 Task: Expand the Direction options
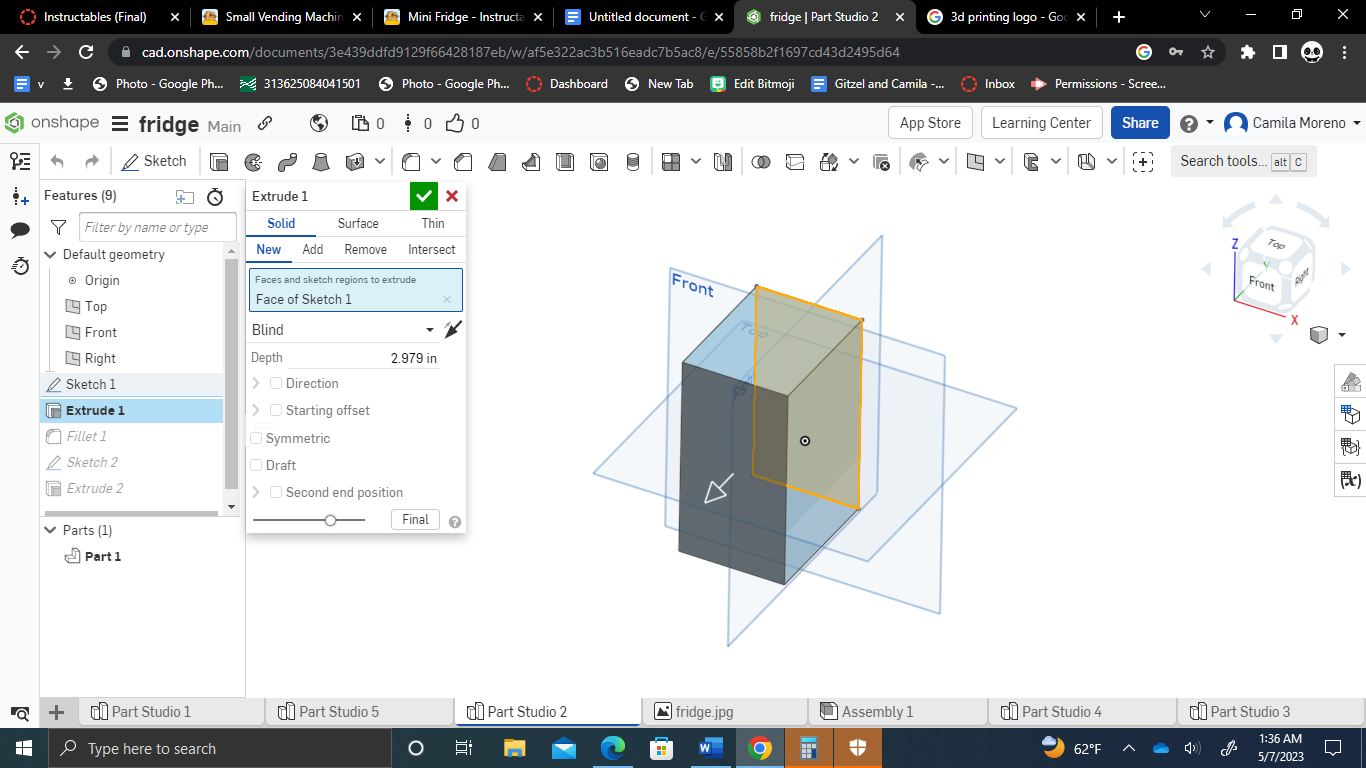[x=258, y=383]
